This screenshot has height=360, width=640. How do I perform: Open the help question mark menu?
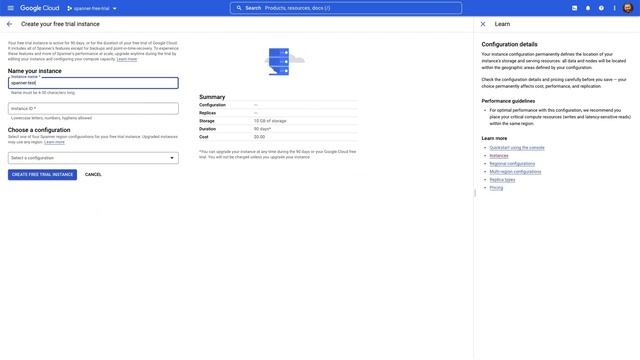tap(601, 8)
